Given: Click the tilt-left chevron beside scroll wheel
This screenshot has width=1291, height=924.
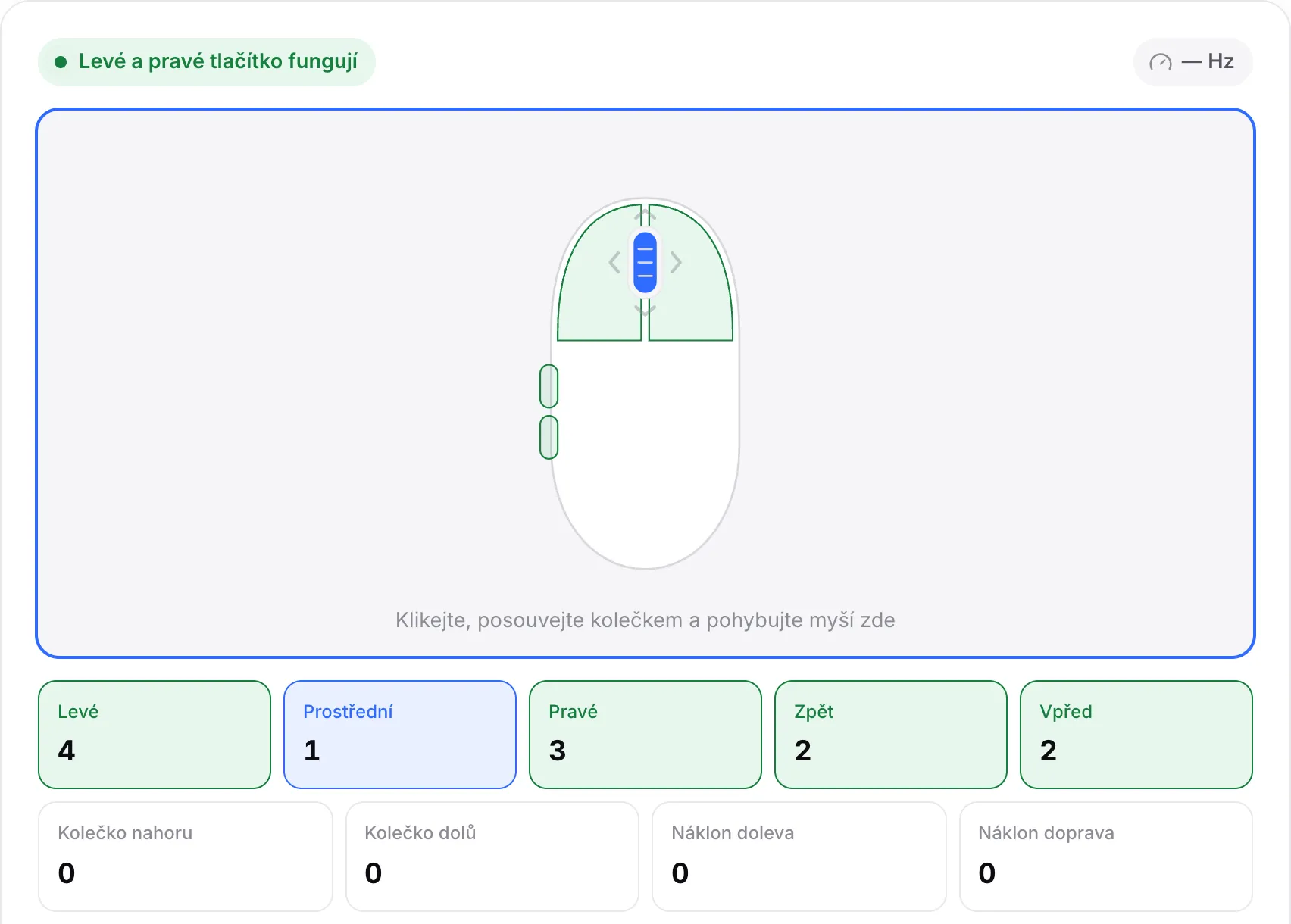Looking at the screenshot, I should (x=614, y=263).
